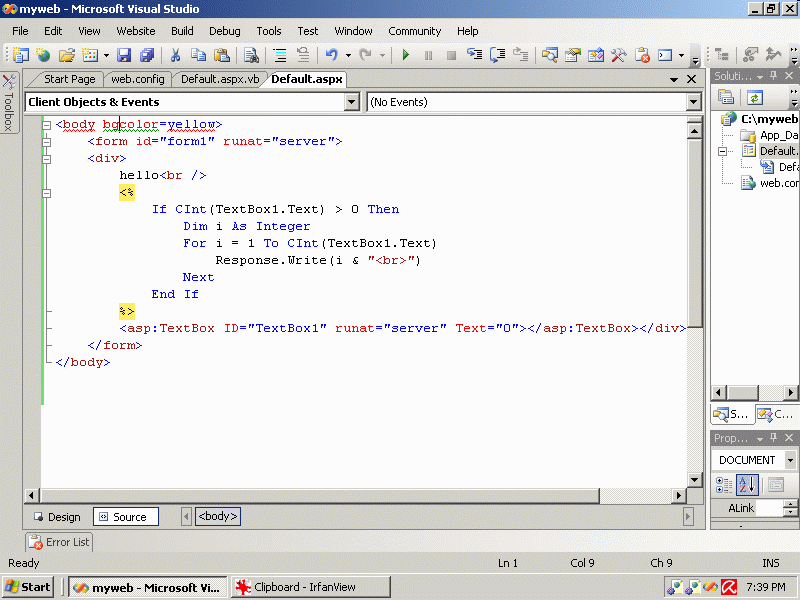Switch to Design view
800x600 pixels.
coord(57,517)
